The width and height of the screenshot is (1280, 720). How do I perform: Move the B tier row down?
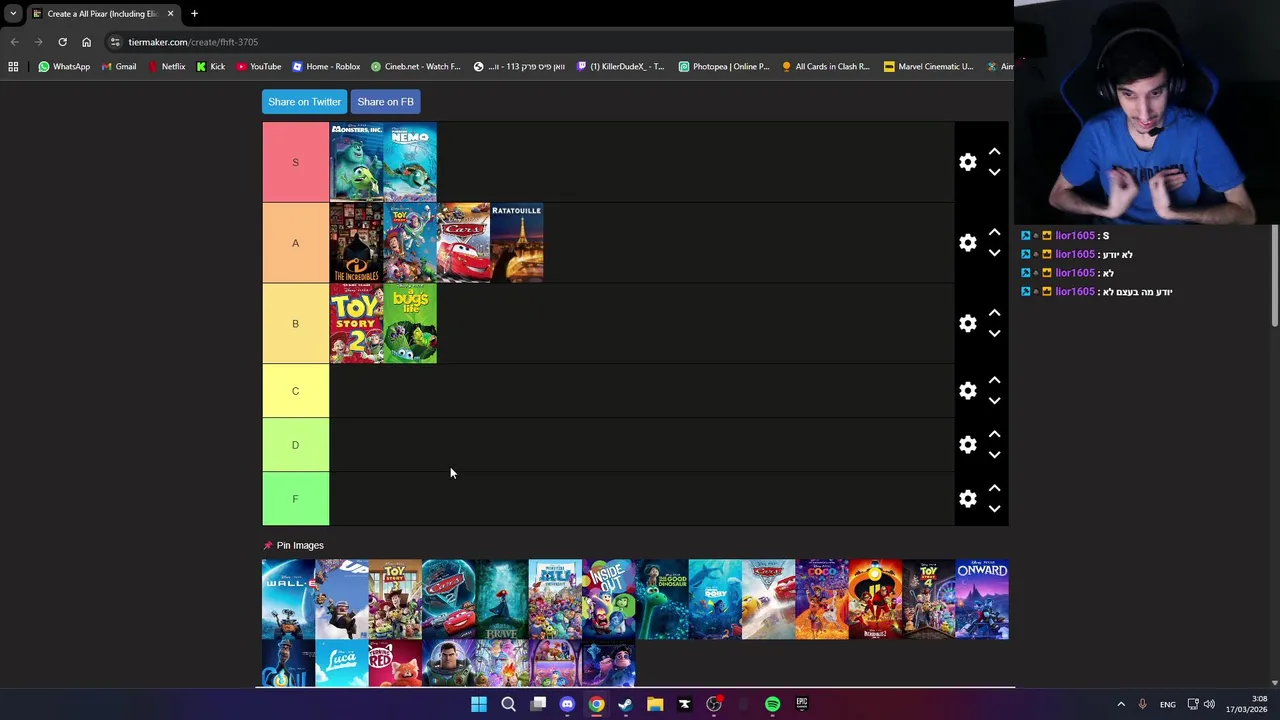(994, 334)
